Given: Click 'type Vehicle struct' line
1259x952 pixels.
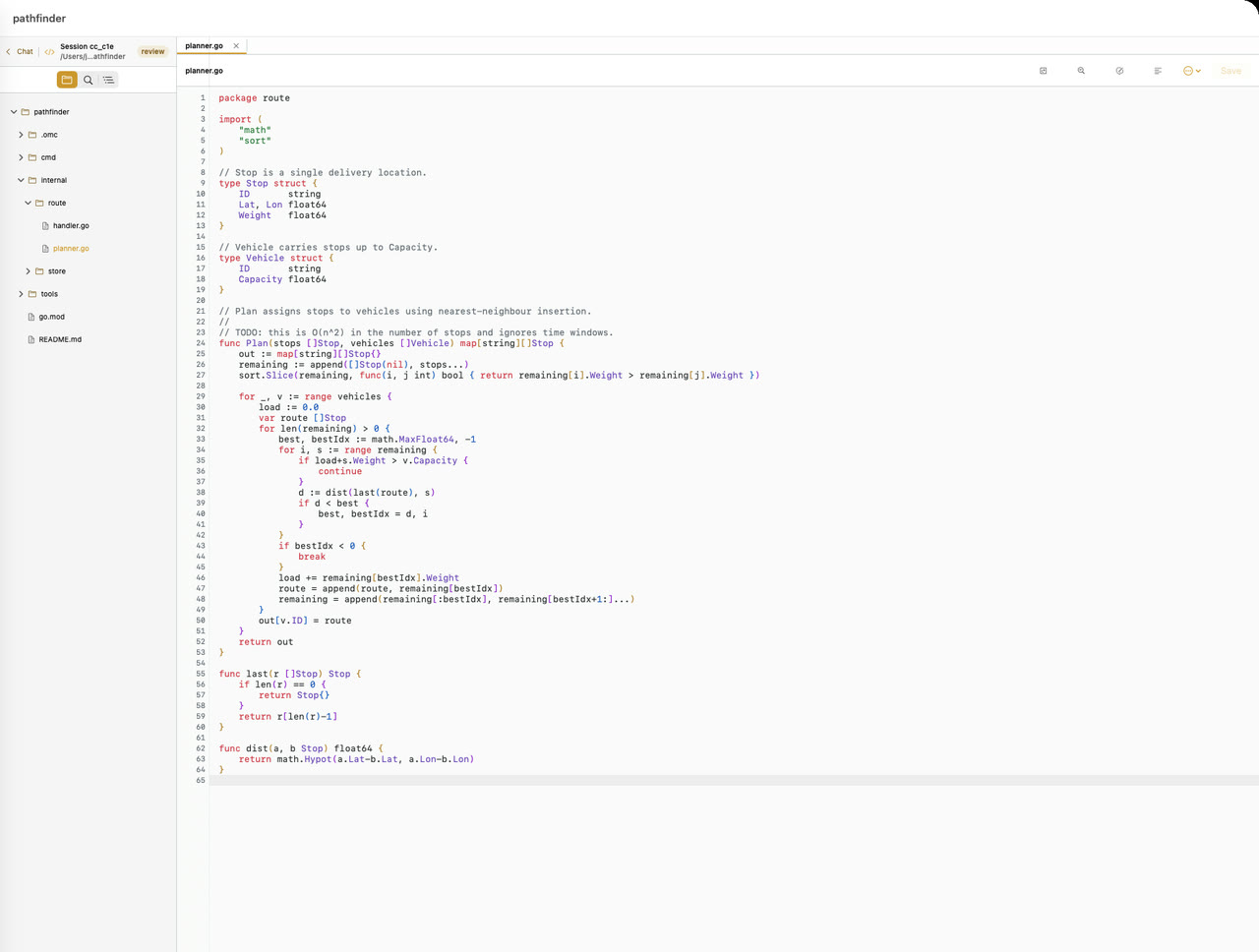Looking at the screenshot, I should coord(275,258).
